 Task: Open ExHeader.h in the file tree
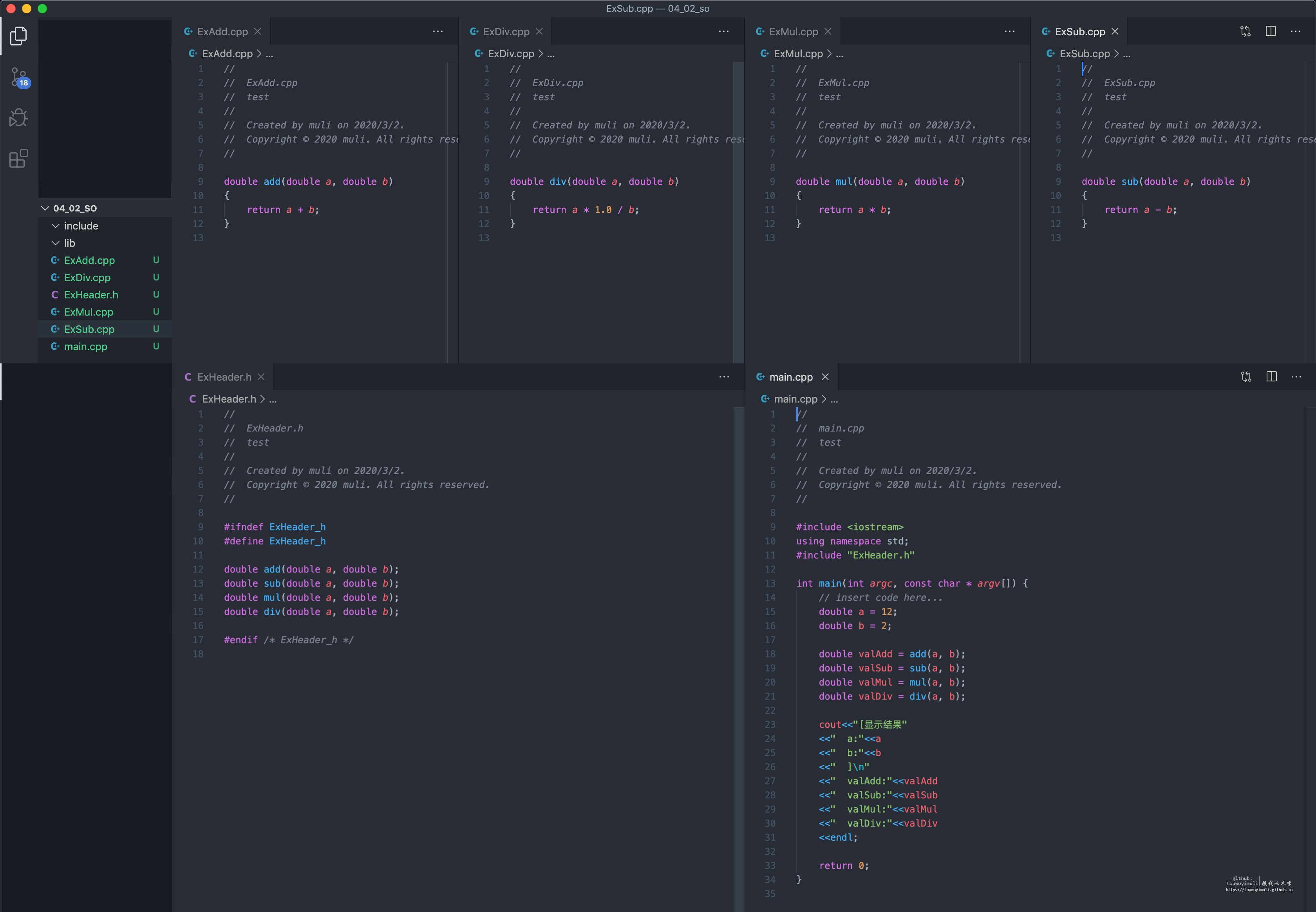click(91, 295)
